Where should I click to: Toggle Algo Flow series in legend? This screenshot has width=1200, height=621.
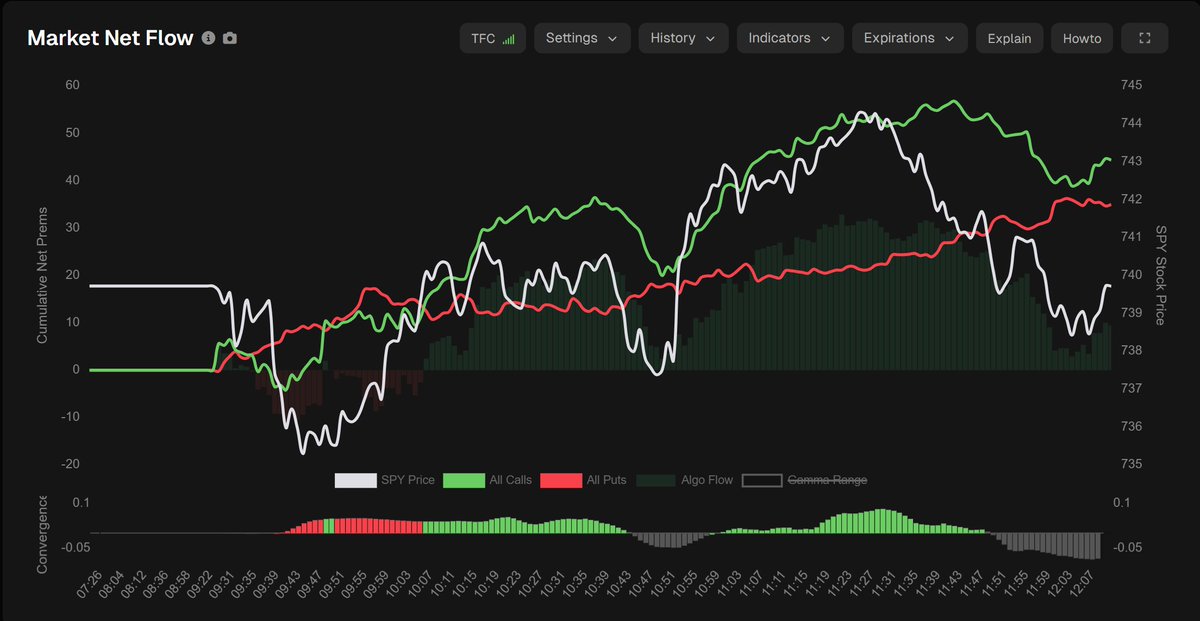(684, 480)
